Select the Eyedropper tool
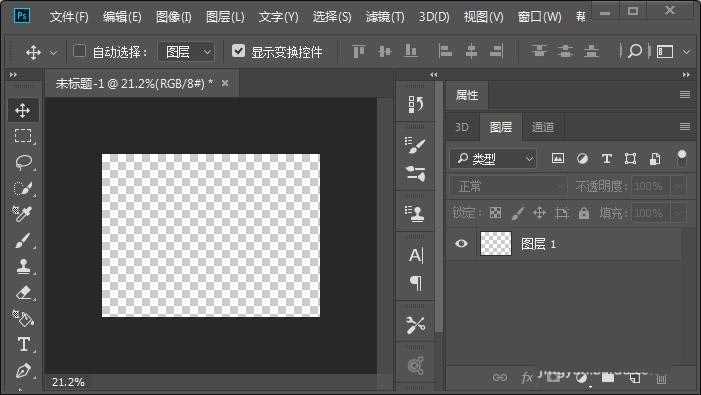This screenshot has width=701, height=395. [x=22, y=214]
